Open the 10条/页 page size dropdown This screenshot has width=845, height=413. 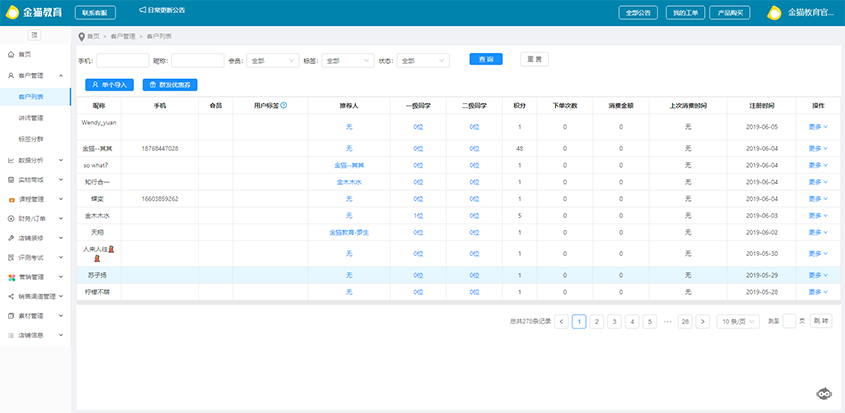738,321
